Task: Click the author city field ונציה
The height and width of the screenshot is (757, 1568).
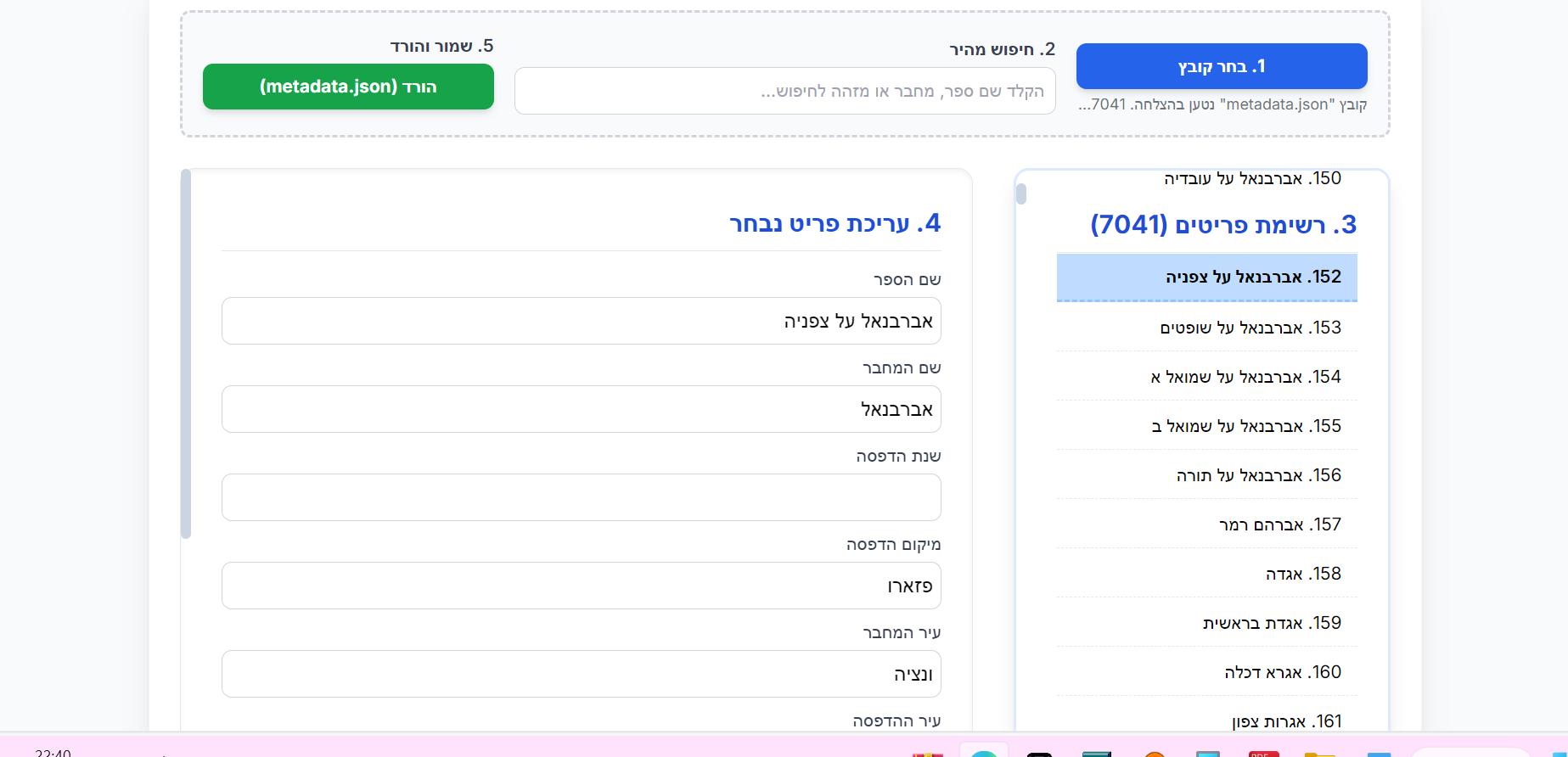Action: click(x=581, y=674)
